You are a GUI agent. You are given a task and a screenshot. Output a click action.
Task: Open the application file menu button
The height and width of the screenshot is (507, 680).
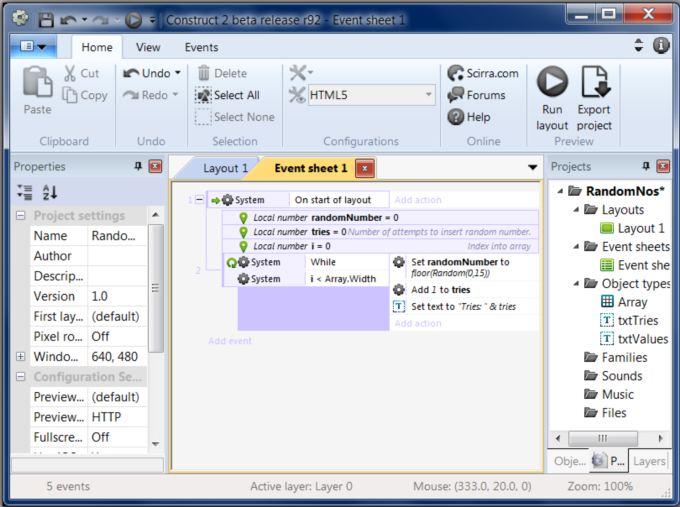coord(34,46)
